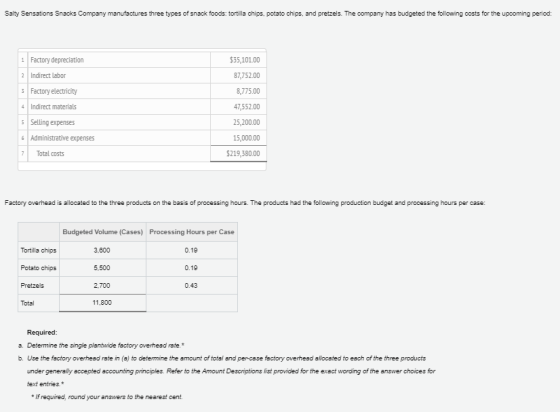
Task: Click the Factory electricity row label
Action: [54, 91]
